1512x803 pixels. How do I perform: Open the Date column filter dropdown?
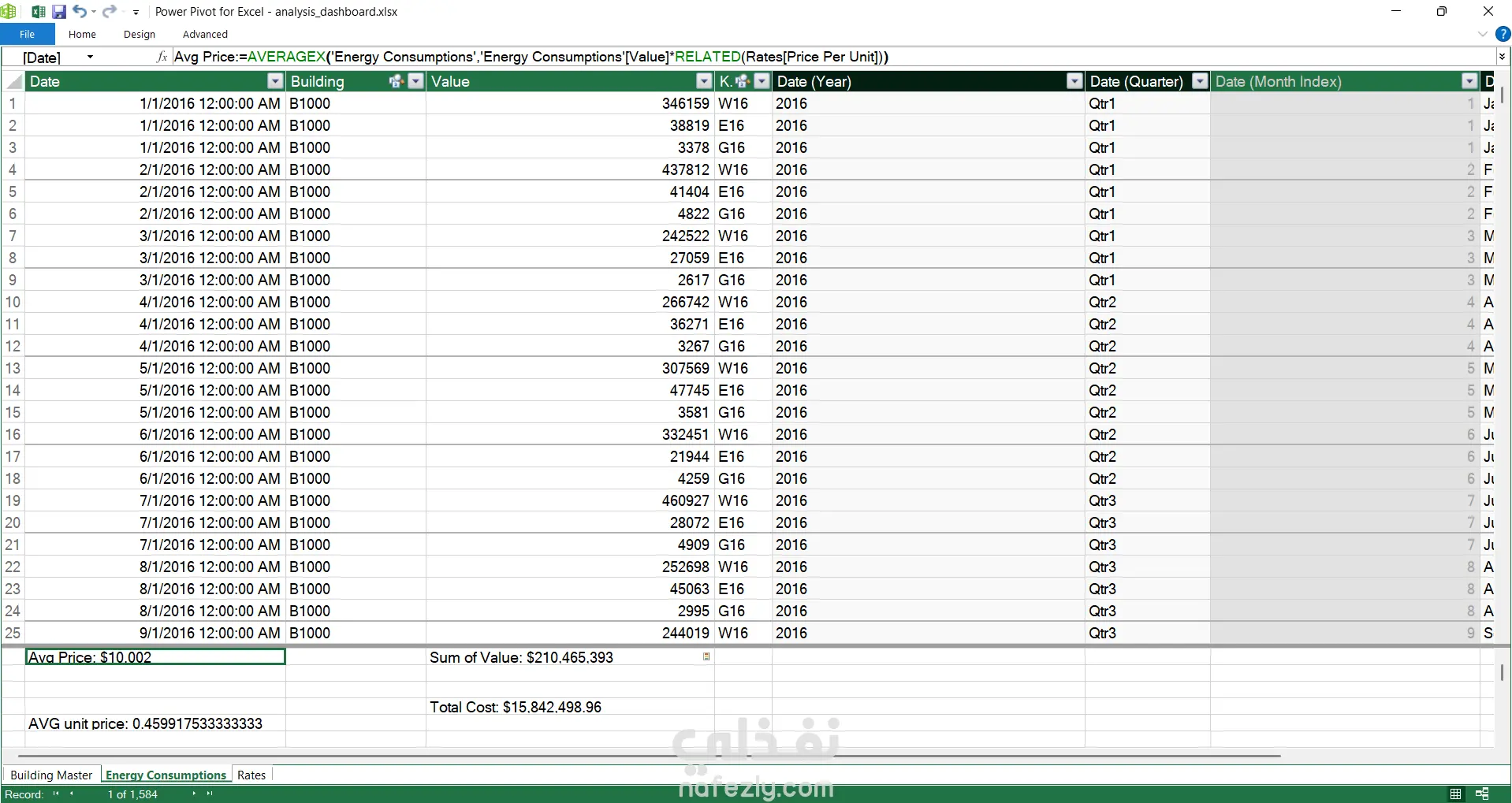tap(275, 81)
